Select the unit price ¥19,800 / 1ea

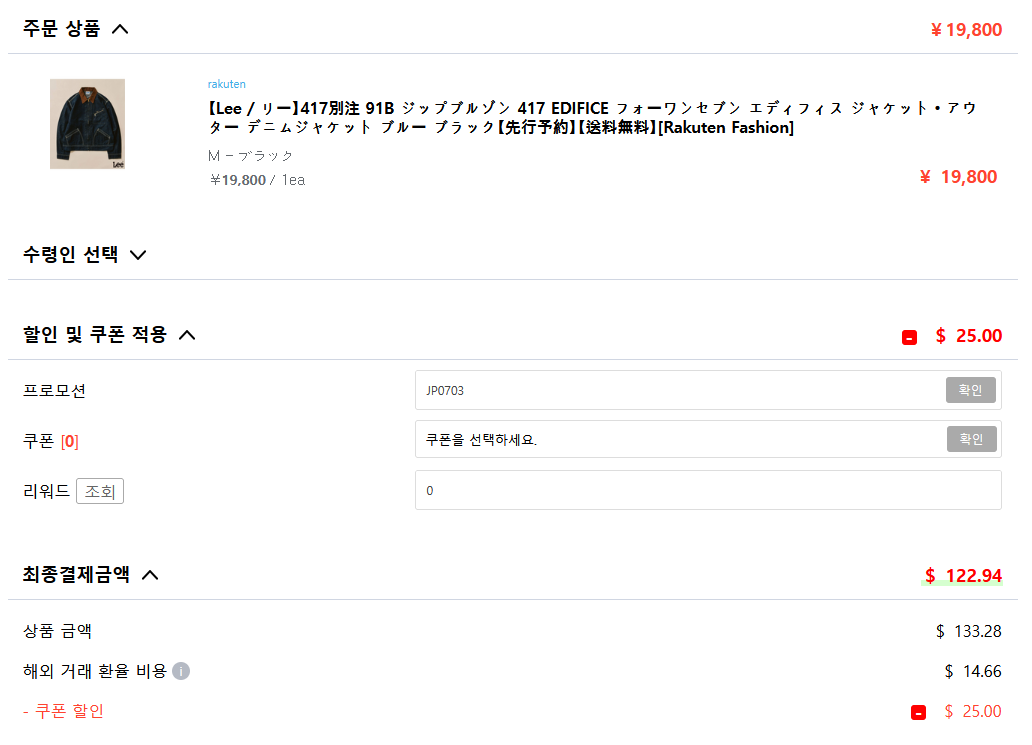(x=257, y=180)
